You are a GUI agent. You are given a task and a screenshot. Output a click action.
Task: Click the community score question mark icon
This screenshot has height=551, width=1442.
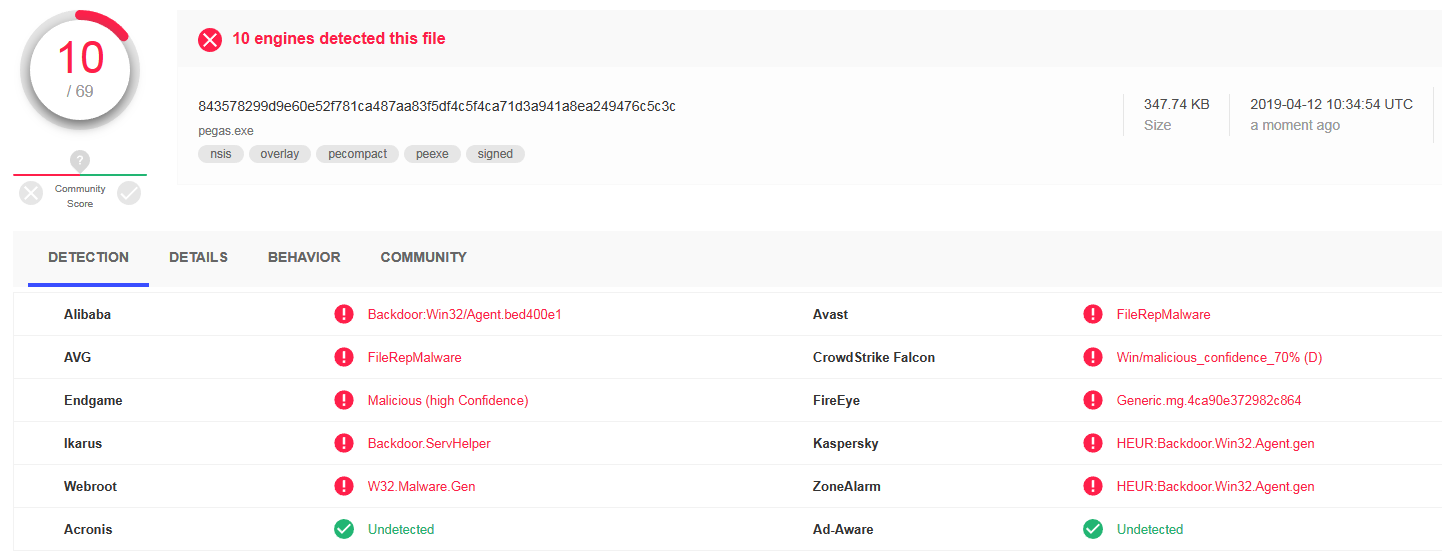(x=80, y=160)
